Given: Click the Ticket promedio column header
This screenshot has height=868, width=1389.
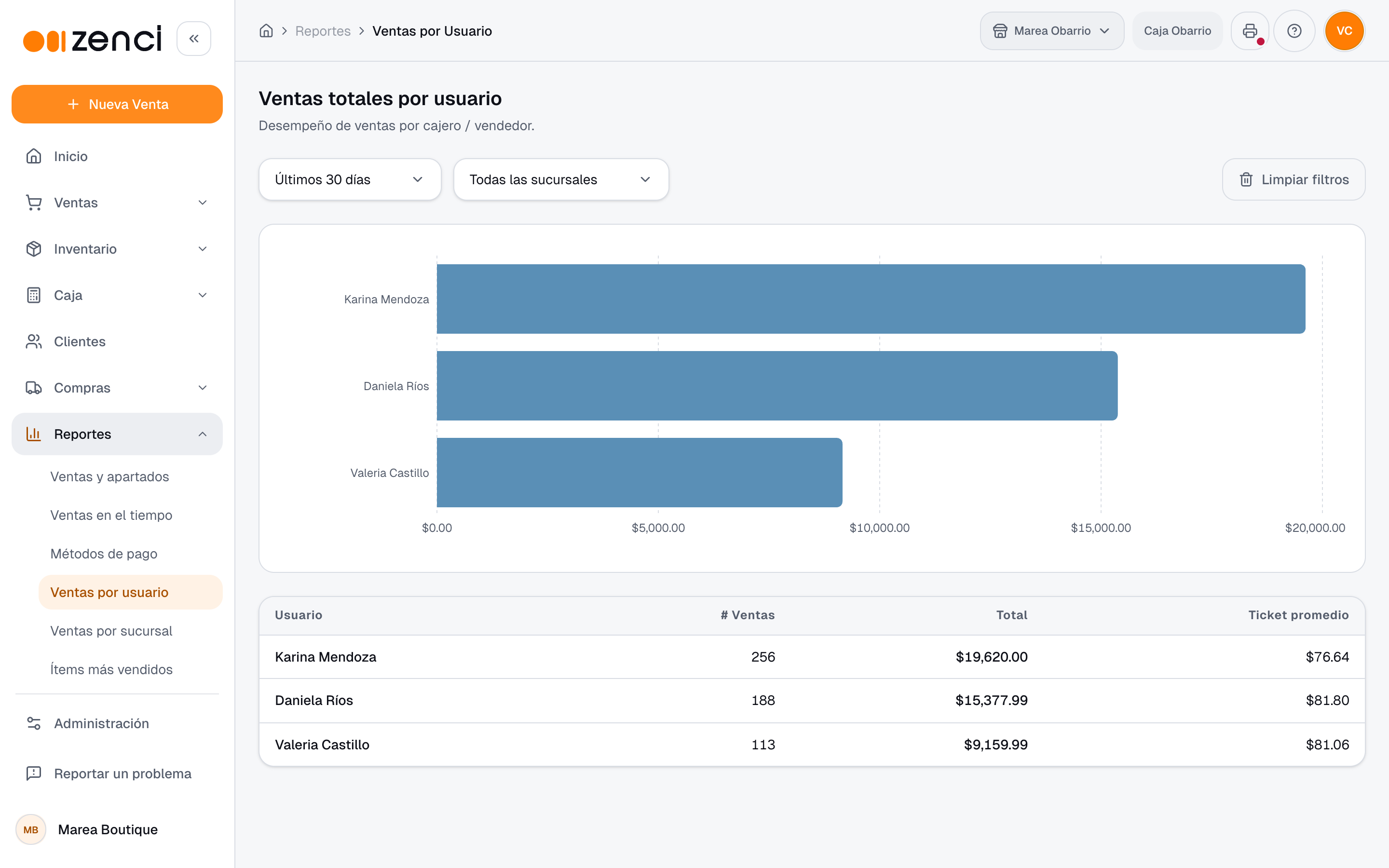Looking at the screenshot, I should click(1298, 615).
